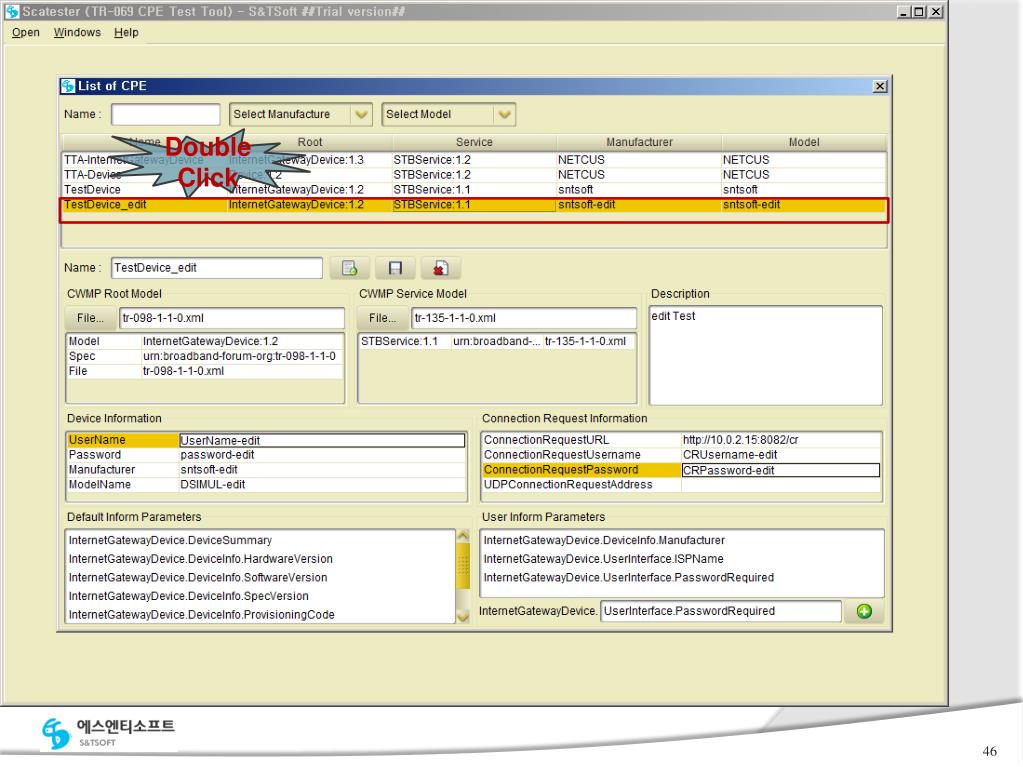The image size is (1023, 767).
Task: Select InternetGatewayDevice.DeviceSummary parameter
Action: 170,541
